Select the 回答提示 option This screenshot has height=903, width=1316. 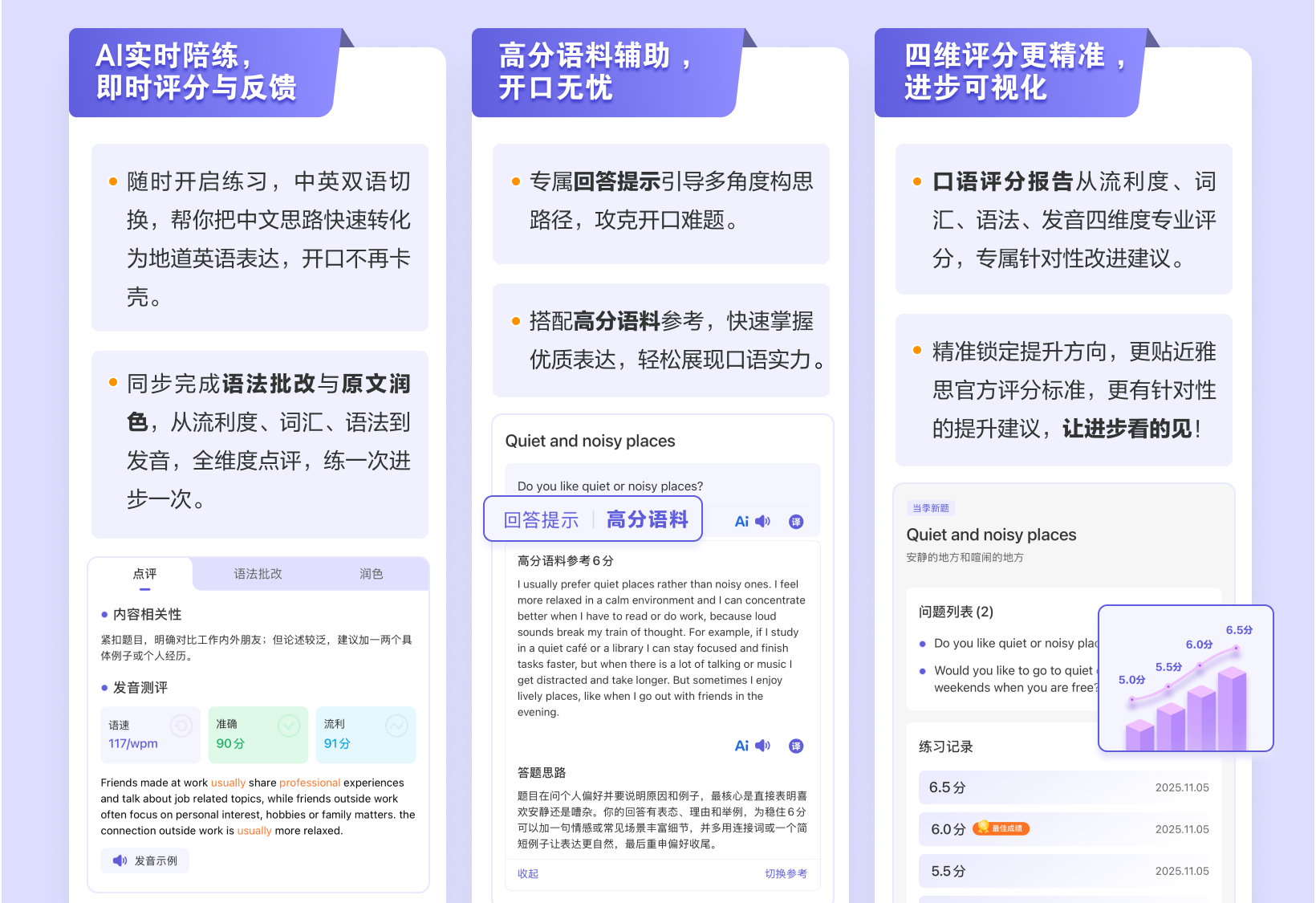[540, 519]
